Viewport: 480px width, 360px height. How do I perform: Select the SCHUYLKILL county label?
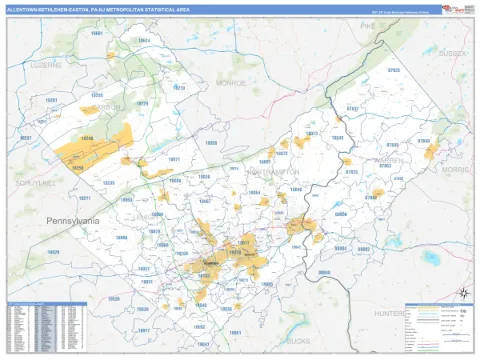tap(36, 183)
